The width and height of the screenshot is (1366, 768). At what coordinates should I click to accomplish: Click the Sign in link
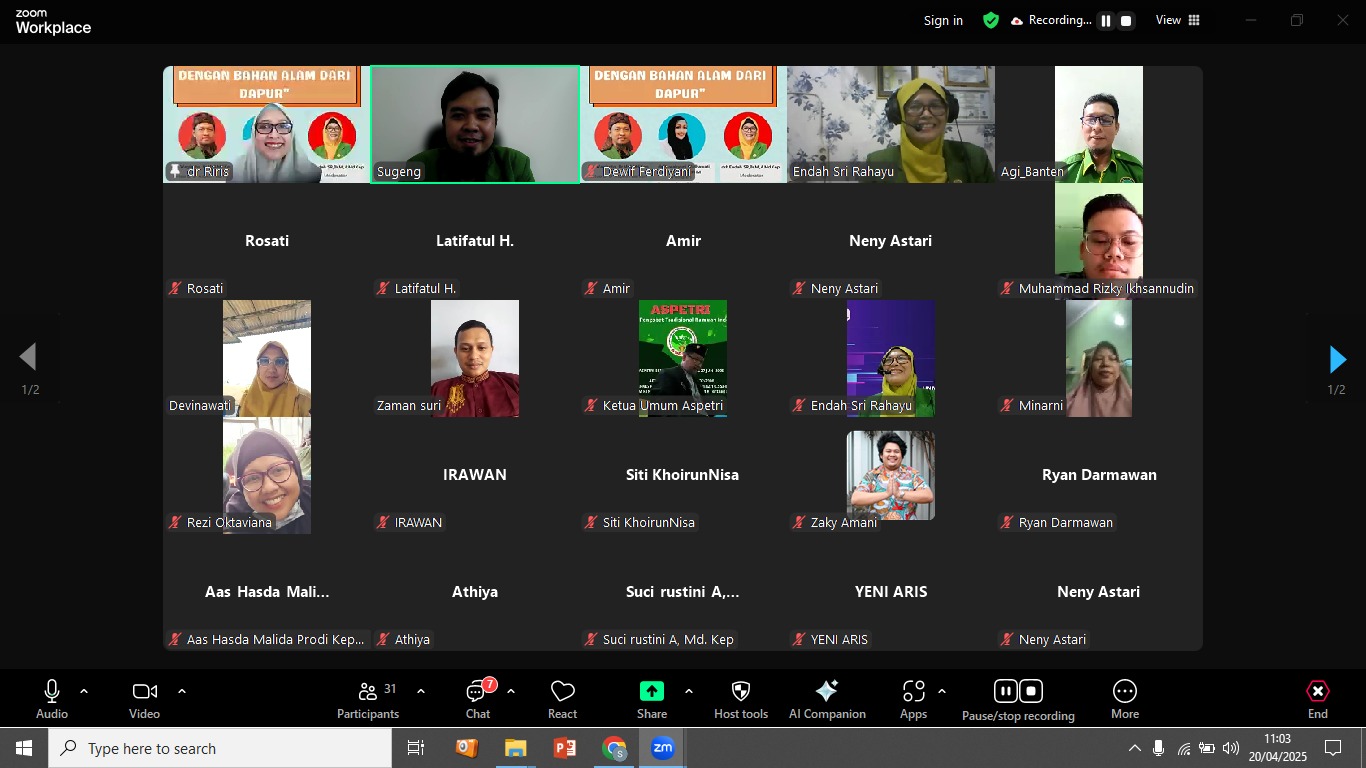[x=943, y=20]
